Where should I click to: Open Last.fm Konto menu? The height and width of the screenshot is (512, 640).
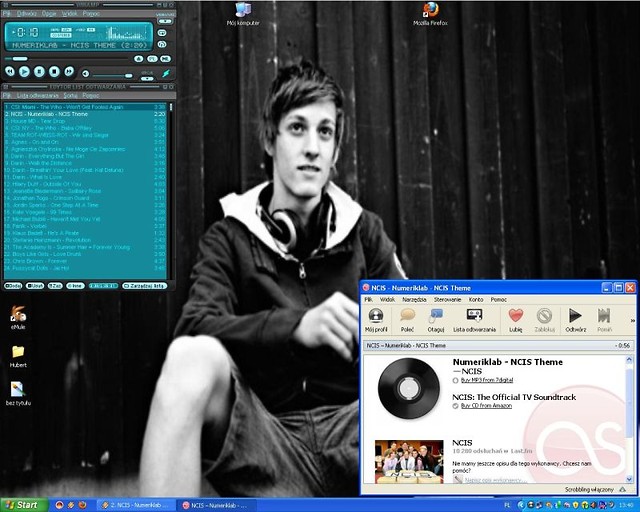tap(476, 300)
